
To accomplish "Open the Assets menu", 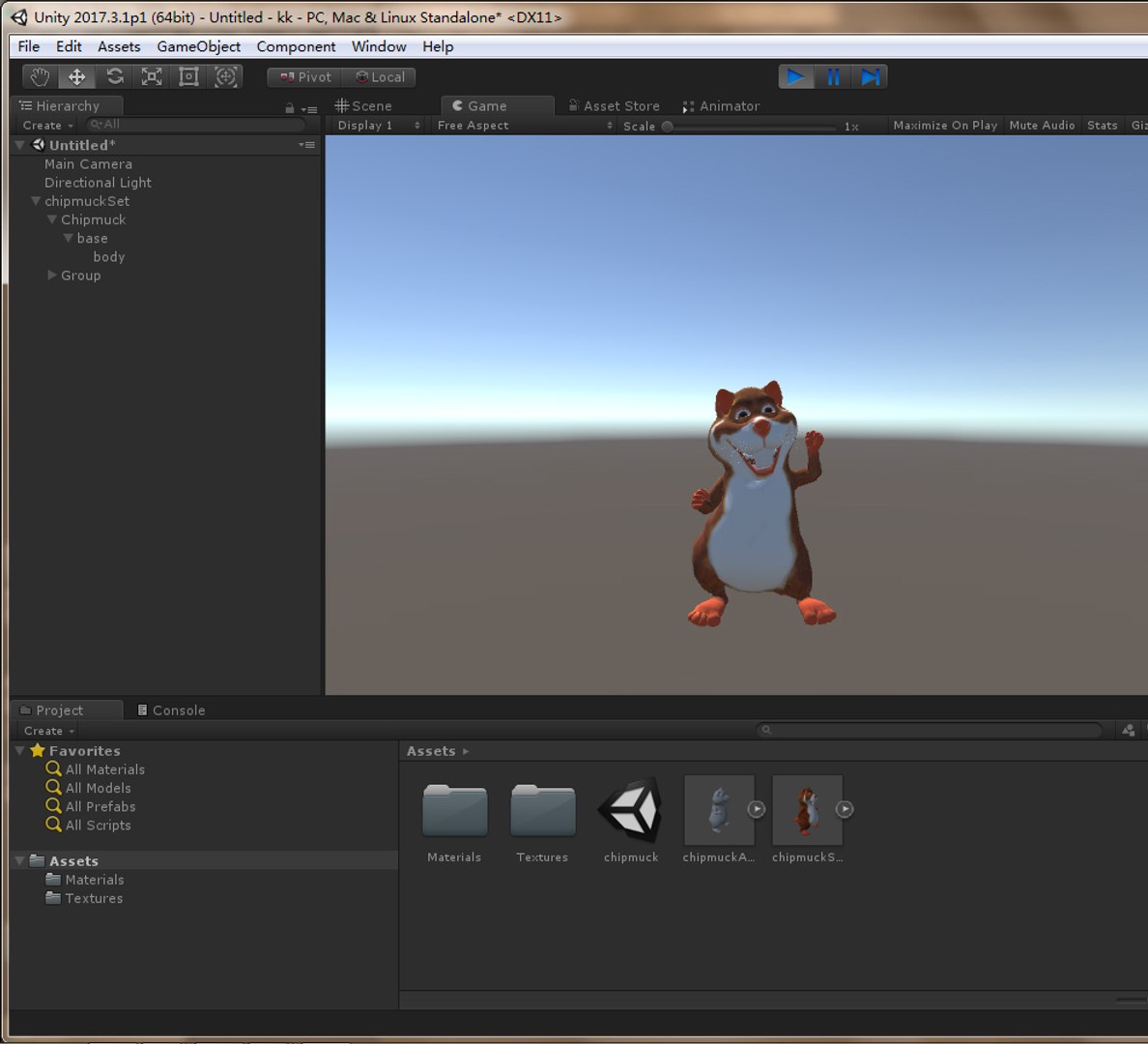I will click(x=119, y=46).
